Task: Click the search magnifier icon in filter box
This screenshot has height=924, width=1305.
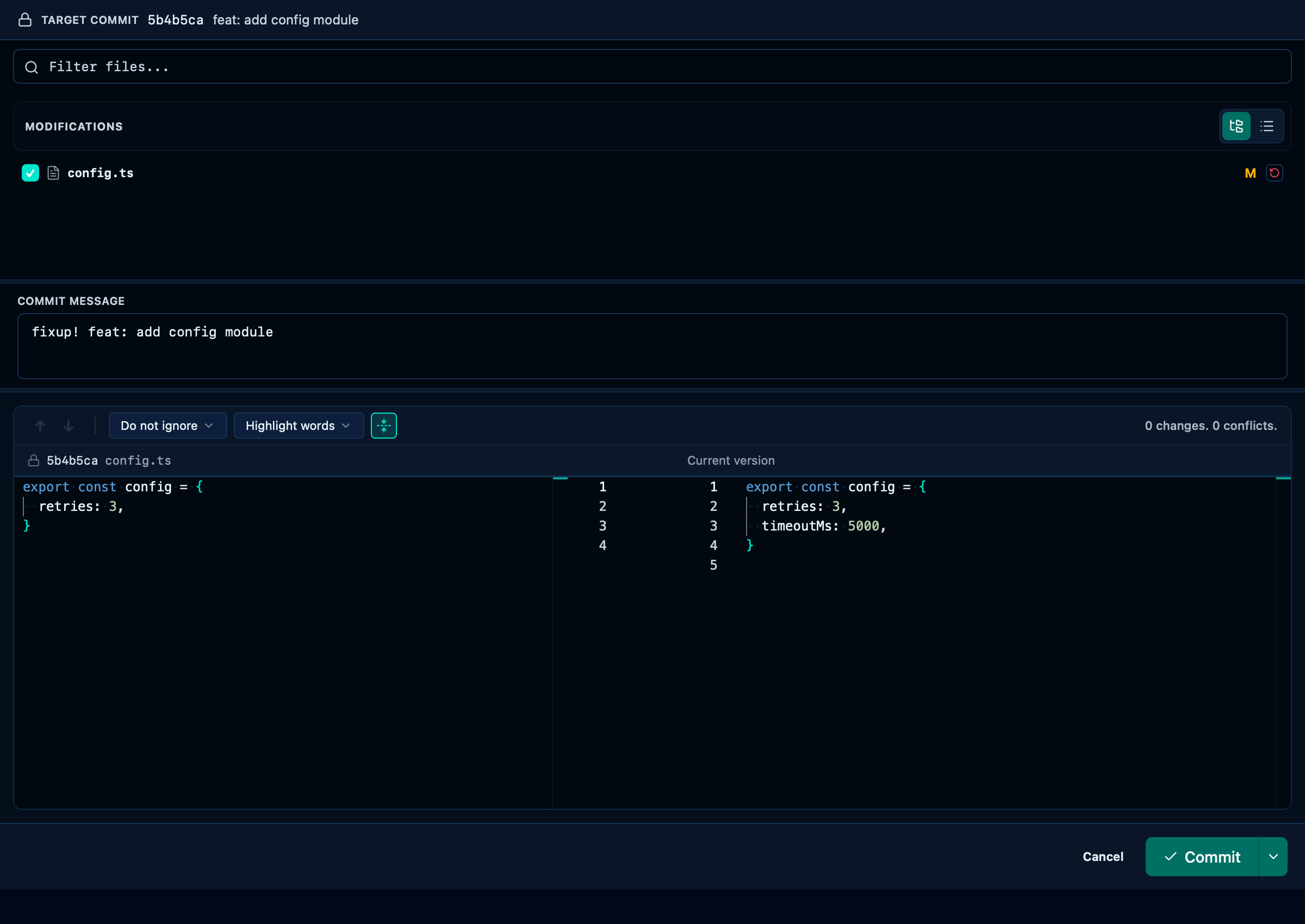Action: pos(32,67)
